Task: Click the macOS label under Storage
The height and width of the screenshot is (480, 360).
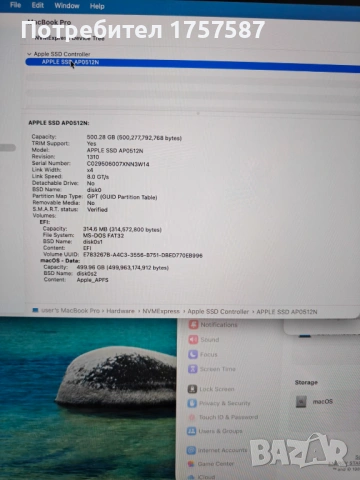Action: [x=323, y=402]
